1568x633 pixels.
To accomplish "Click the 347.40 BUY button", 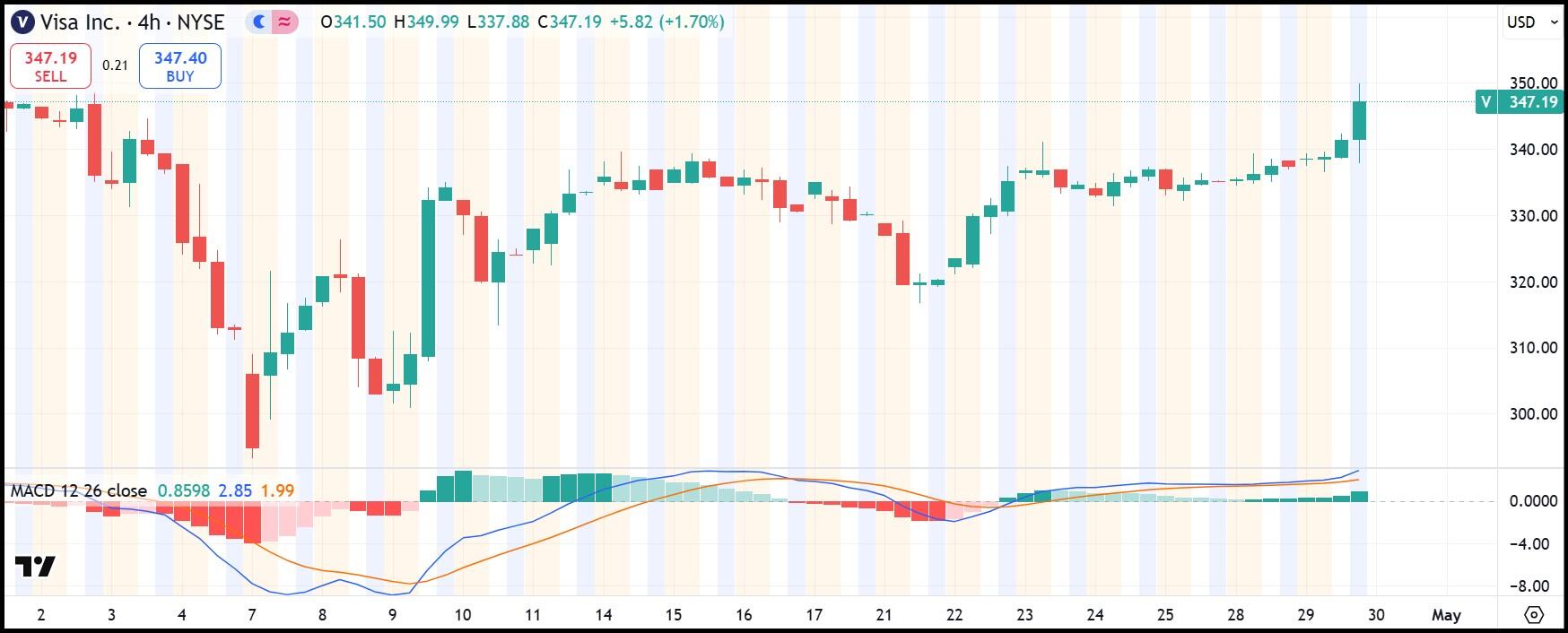I will click(180, 66).
